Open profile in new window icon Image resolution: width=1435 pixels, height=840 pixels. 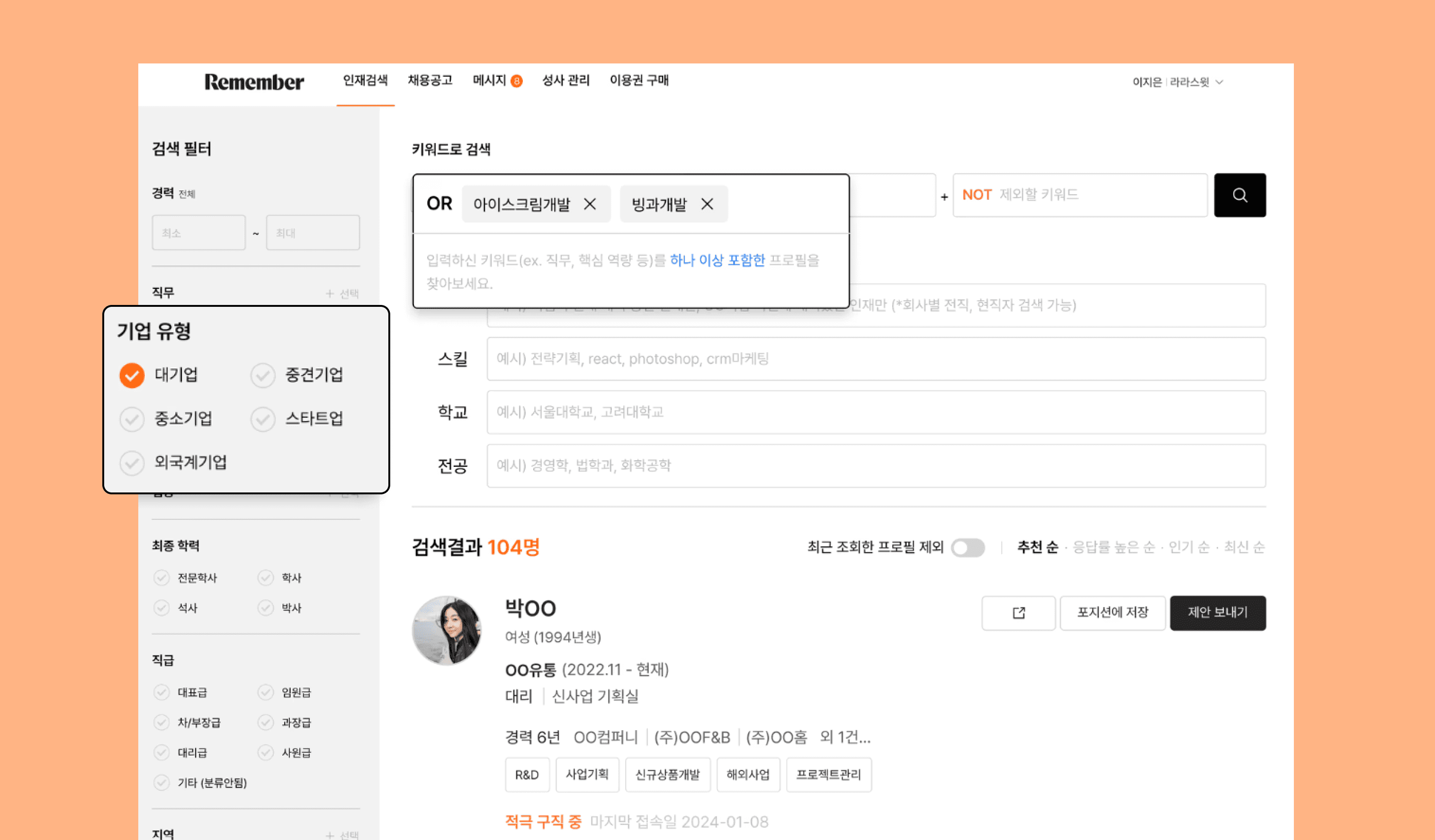[x=1018, y=613]
